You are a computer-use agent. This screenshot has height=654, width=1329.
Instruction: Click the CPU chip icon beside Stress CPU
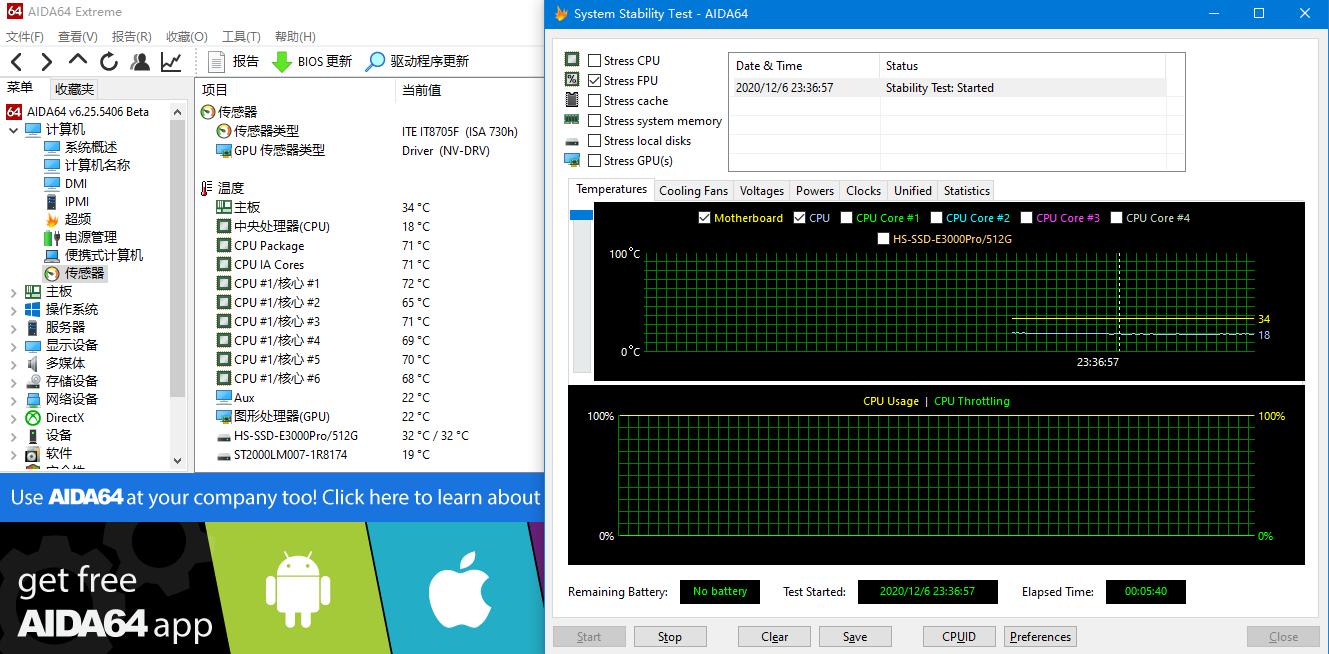pyautogui.click(x=572, y=60)
